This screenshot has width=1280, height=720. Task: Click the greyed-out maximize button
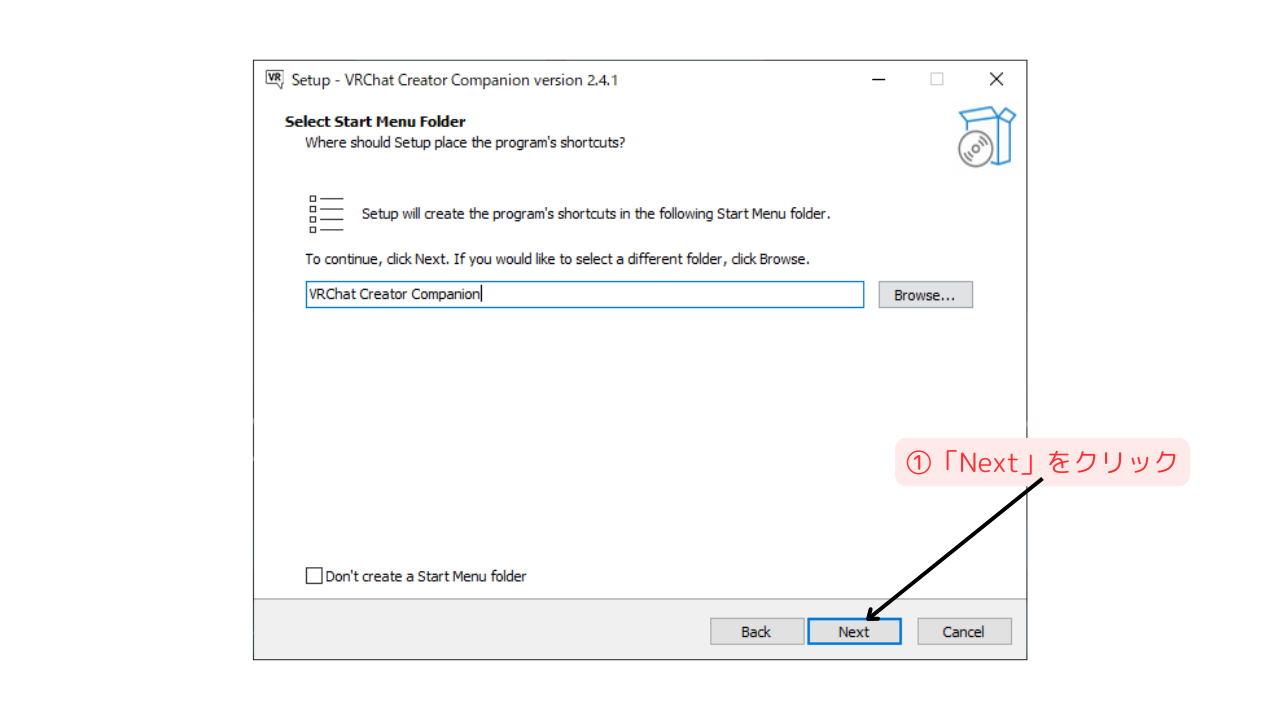coord(937,80)
